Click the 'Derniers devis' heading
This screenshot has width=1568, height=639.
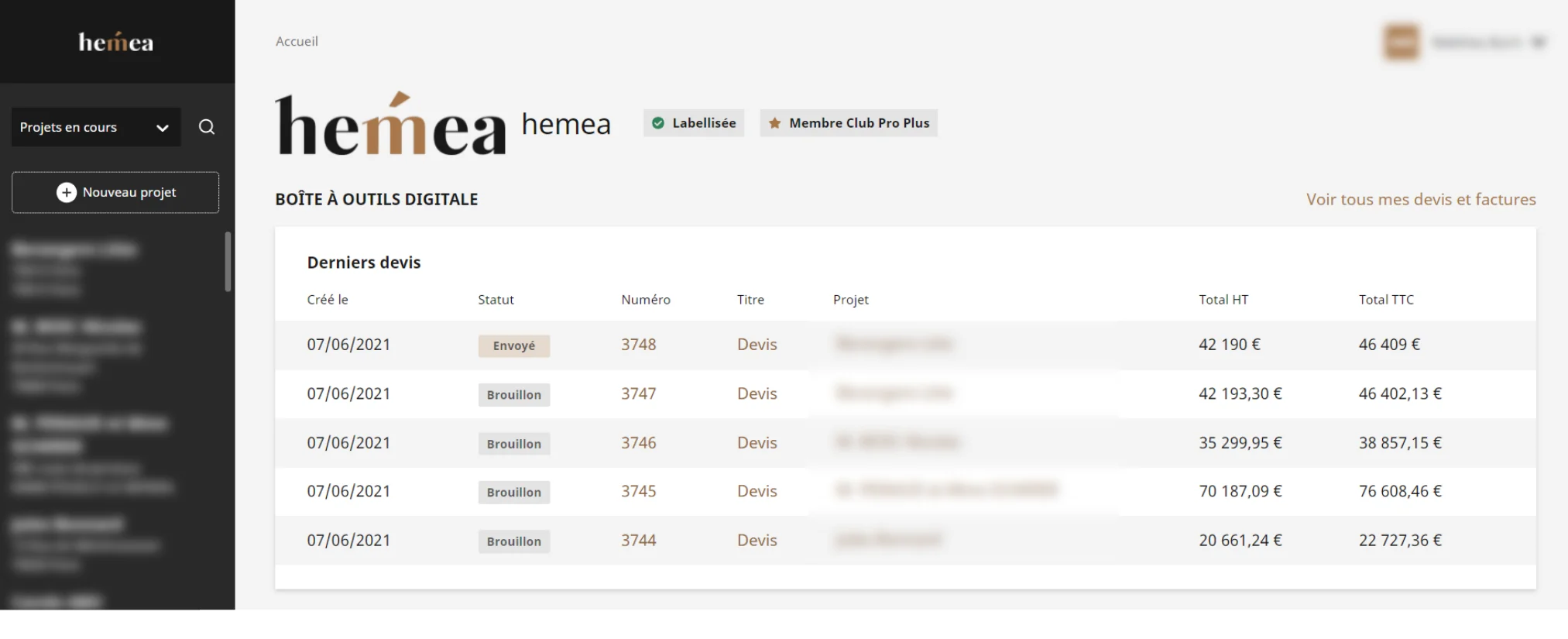[364, 263]
